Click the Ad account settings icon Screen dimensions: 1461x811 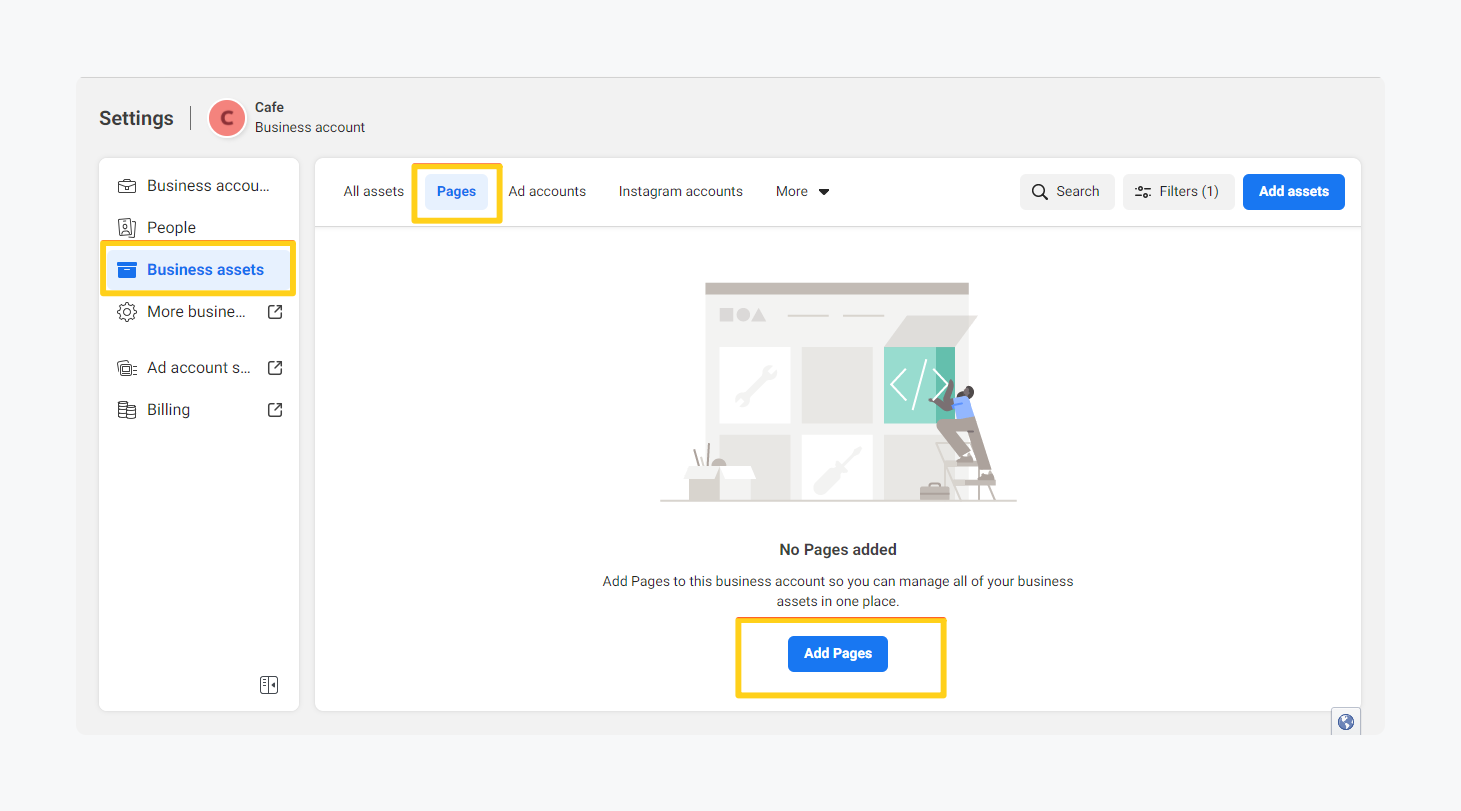(x=127, y=368)
